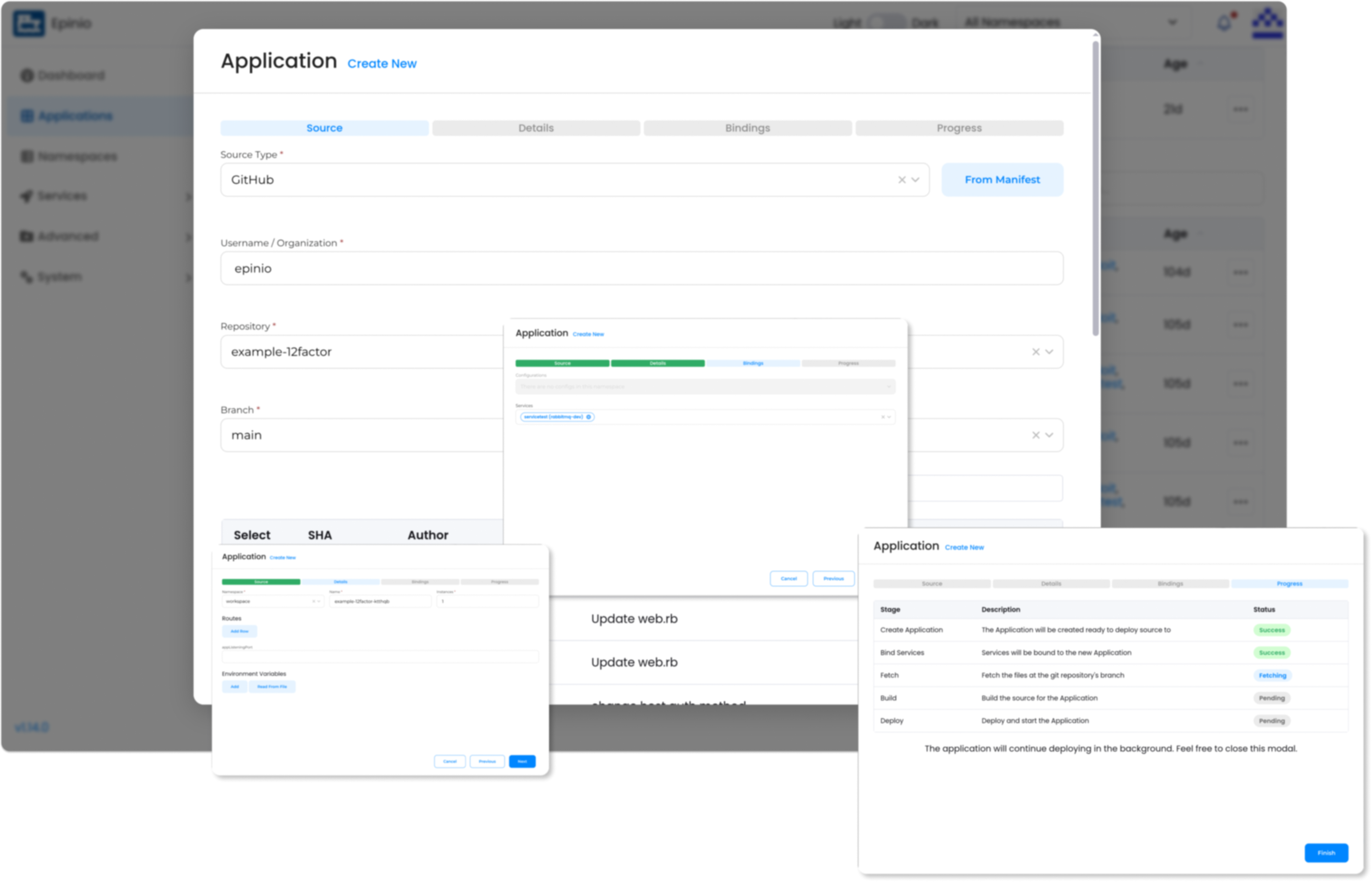
Task: Click the modal vertical scrollbar
Action: [x=1095, y=189]
